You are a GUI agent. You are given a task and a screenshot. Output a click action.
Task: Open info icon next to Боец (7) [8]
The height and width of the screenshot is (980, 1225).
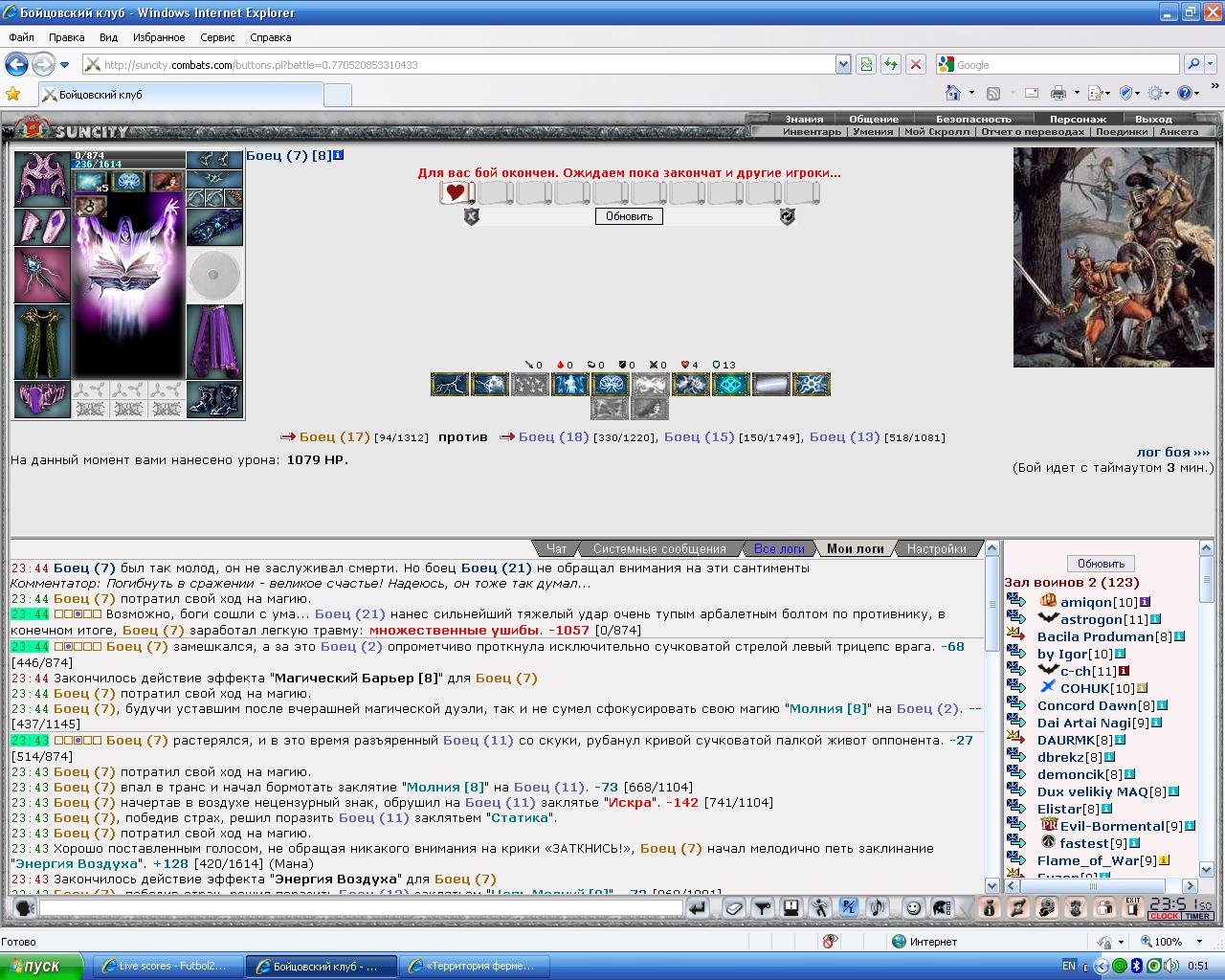coord(339,155)
